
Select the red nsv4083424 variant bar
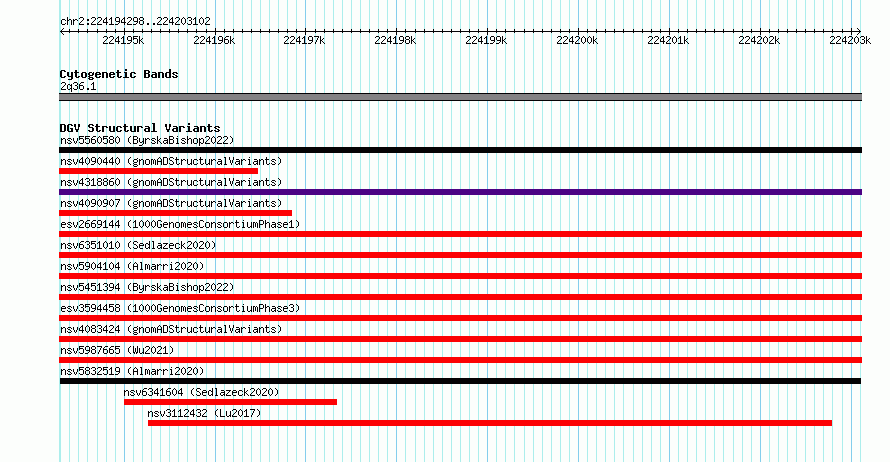point(460,339)
